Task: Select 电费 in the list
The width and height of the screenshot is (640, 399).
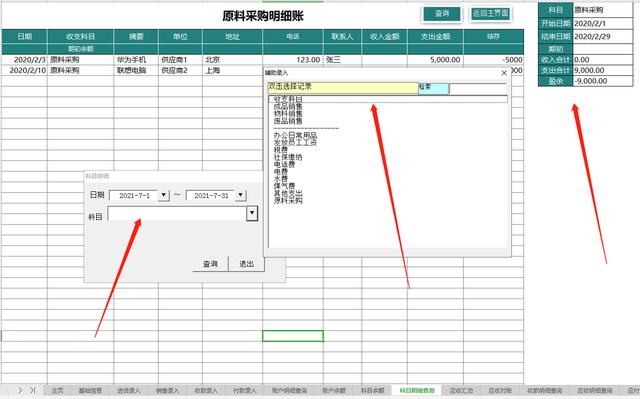Action: (281, 172)
